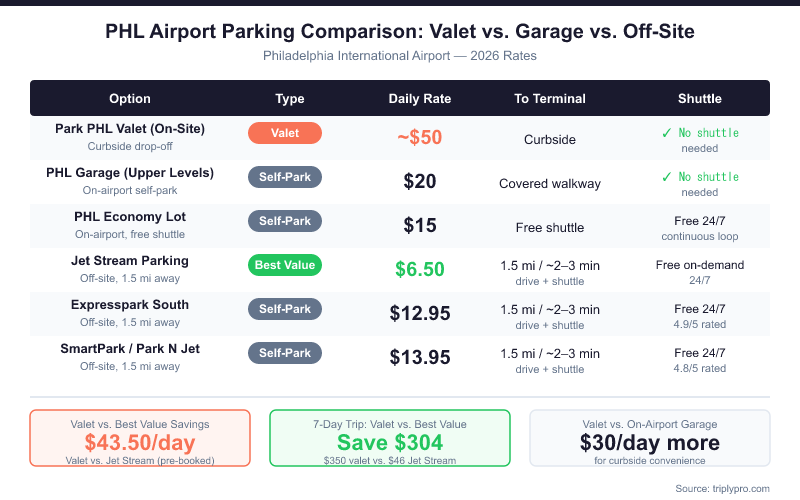Click the Type column header
The height and width of the screenshot is (500, 800).
click(x=290, y=99)
